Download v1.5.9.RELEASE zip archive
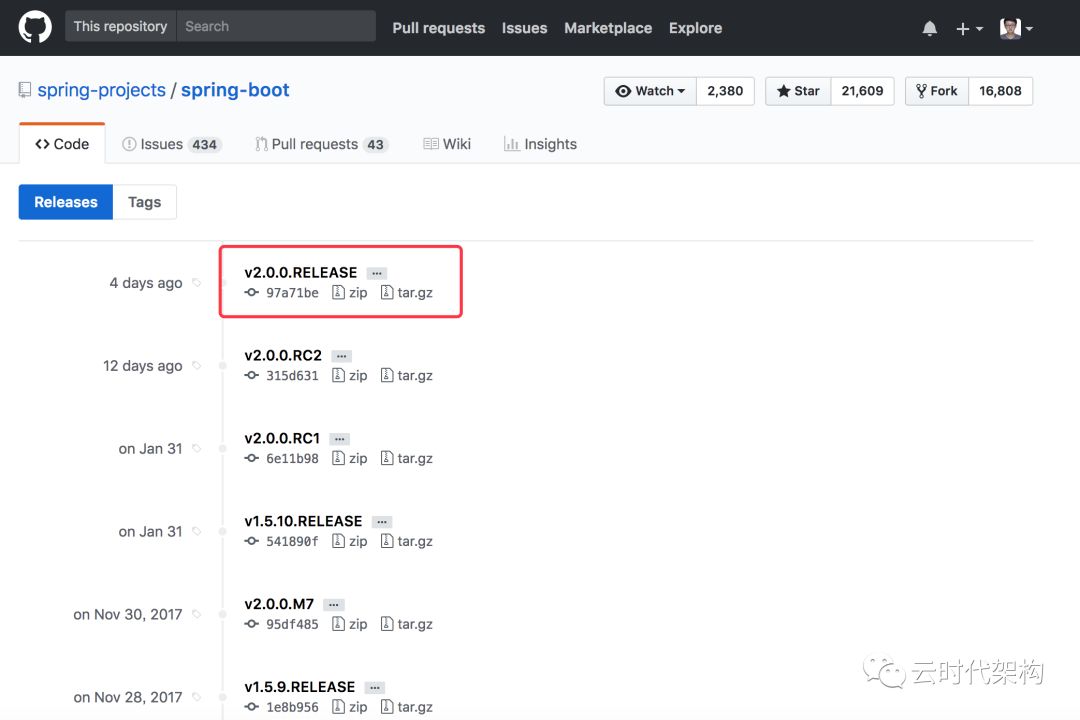 (350, 707)
